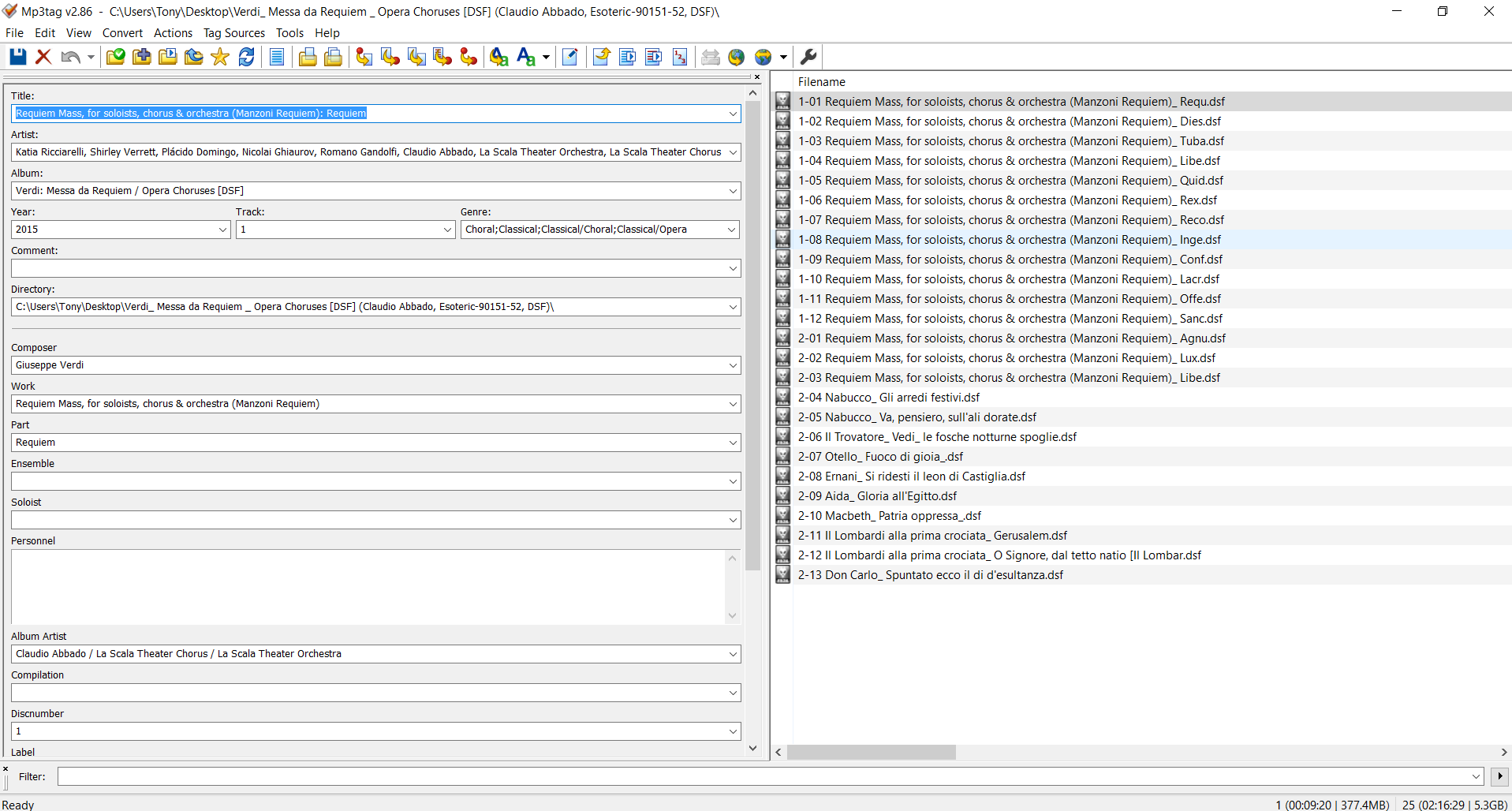Convert Filename to Filename icon
Image resolution: width=1512 pixels, height=811 pixels.
click(x=416, y=57)
